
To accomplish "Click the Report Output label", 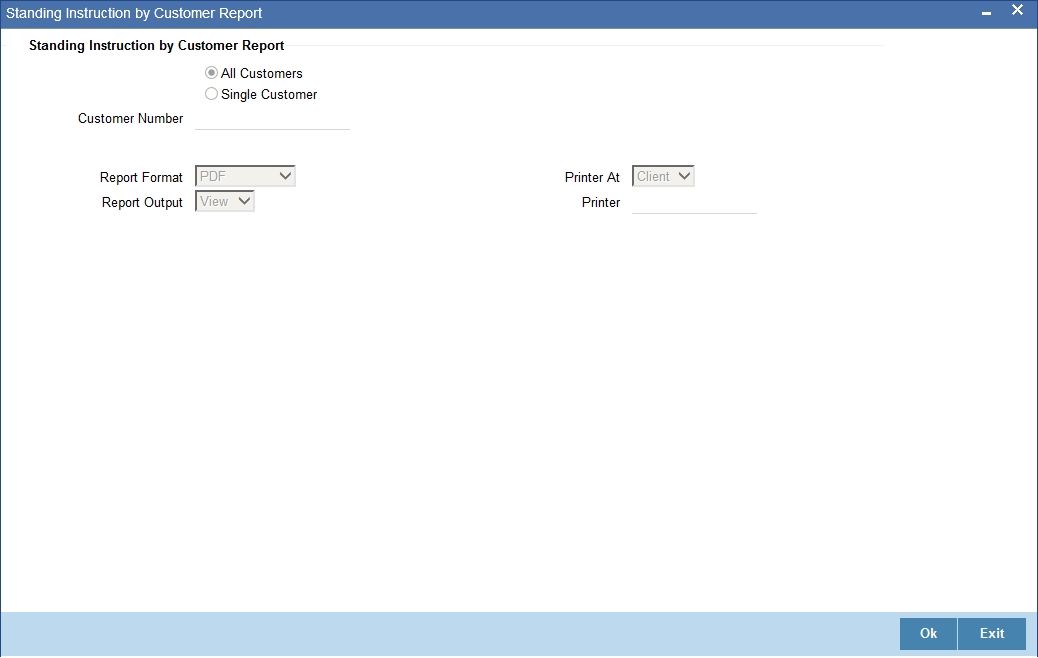I will 142,203.
